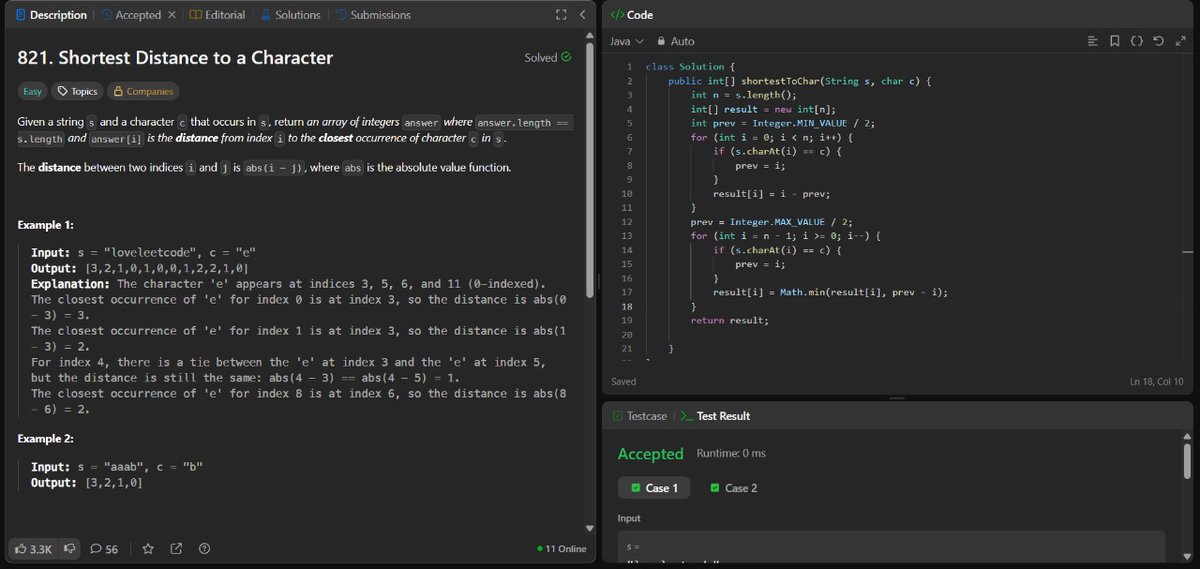The height and width of the screenshot is (569, 1200).
Task: Click the 'Example 1:' heading
Action: (x=45, y=225)
